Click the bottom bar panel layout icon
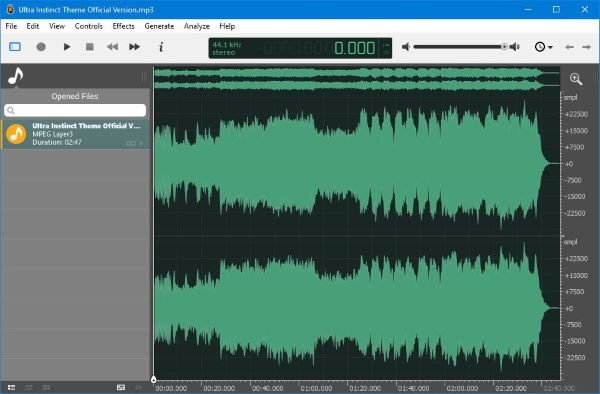 point(121,387)
